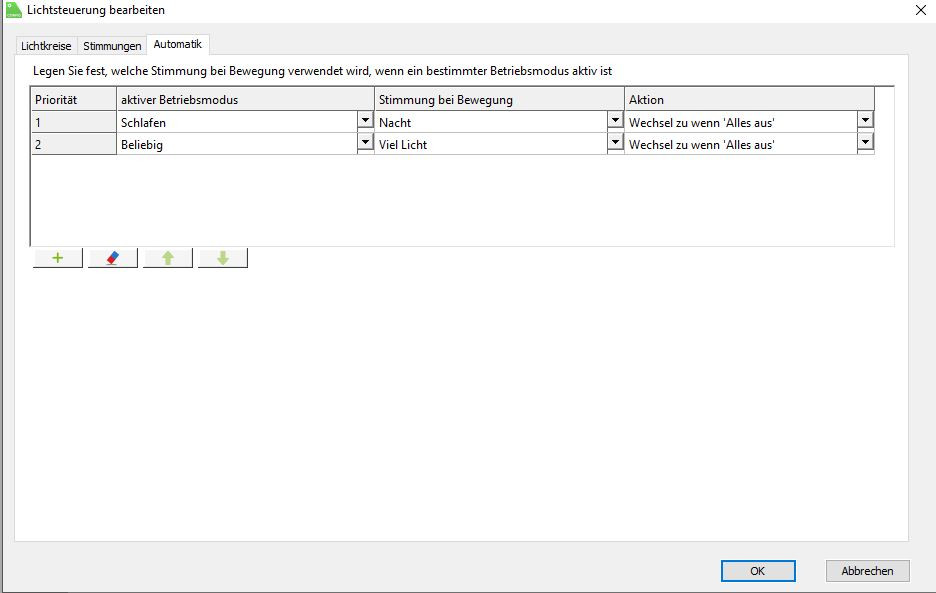Click the Aktion column header
936x593 pixels.
[750, 99]
